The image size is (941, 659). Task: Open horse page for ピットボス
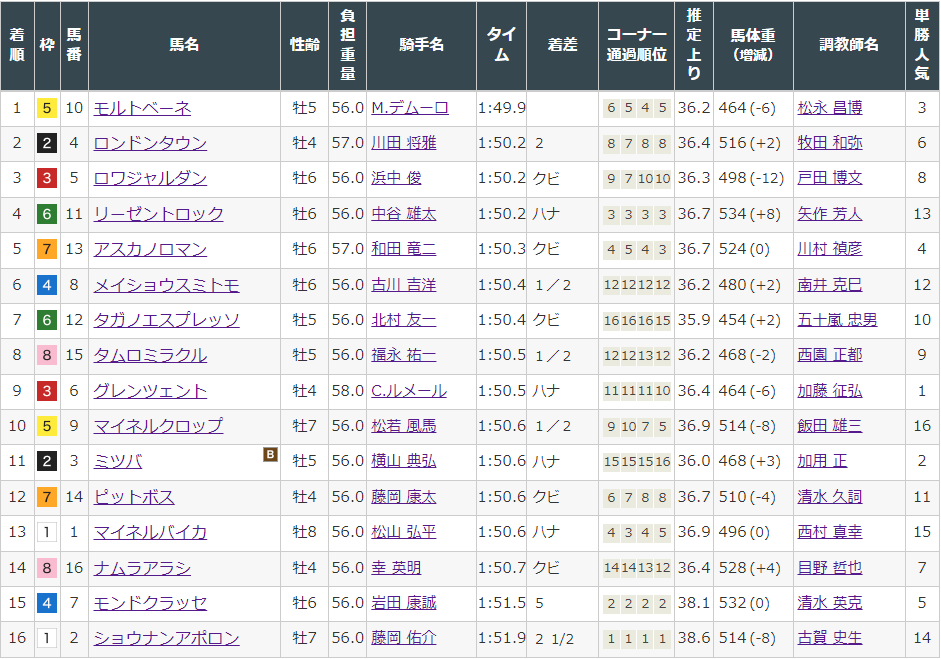tap(134, 497)
